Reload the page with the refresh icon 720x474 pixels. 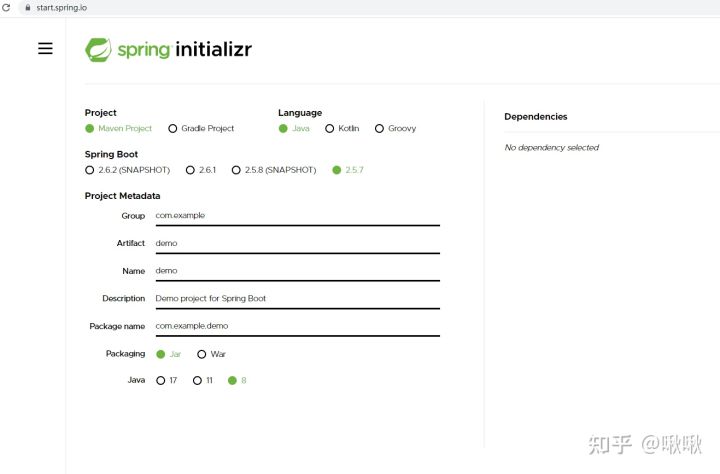(6, 7)
